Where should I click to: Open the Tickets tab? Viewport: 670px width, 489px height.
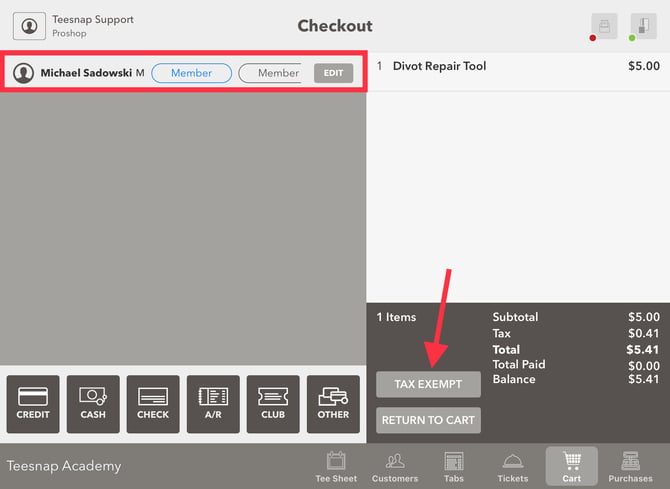coord(513,467)
